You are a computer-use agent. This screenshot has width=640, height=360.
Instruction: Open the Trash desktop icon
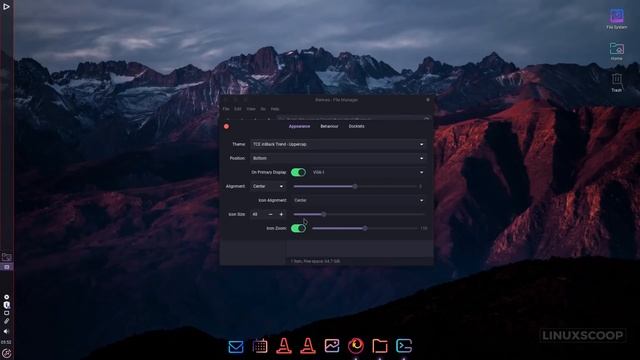pos(617,82)
